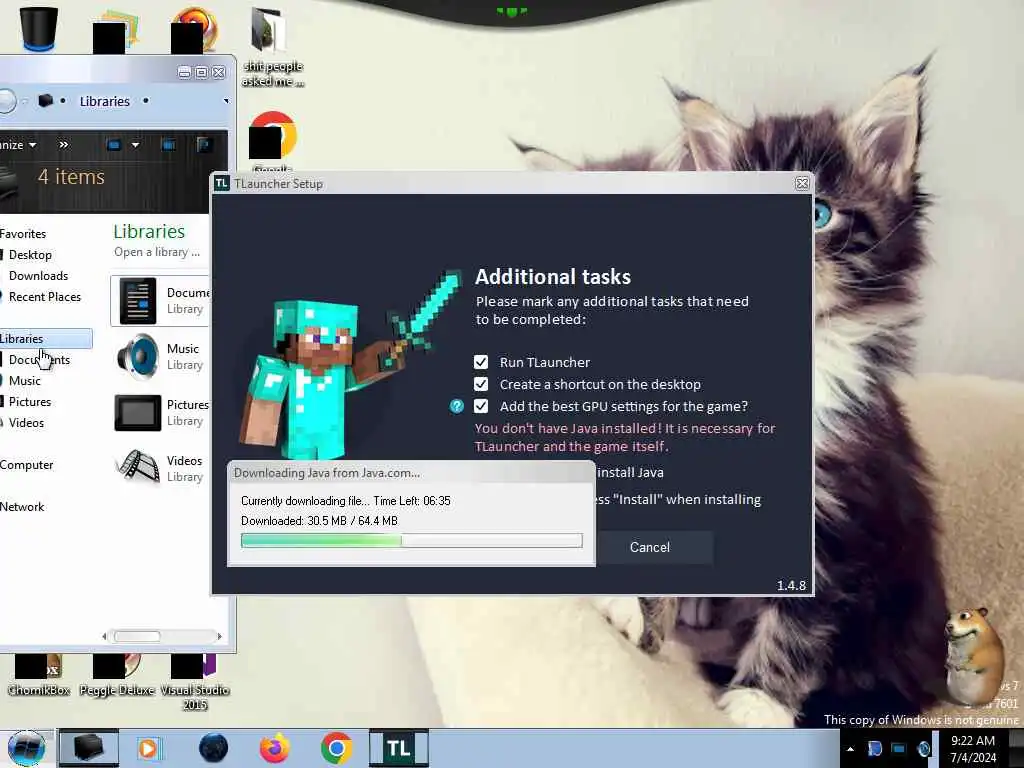Open the 'shit people asked me' folder icon

pos(272,48)
